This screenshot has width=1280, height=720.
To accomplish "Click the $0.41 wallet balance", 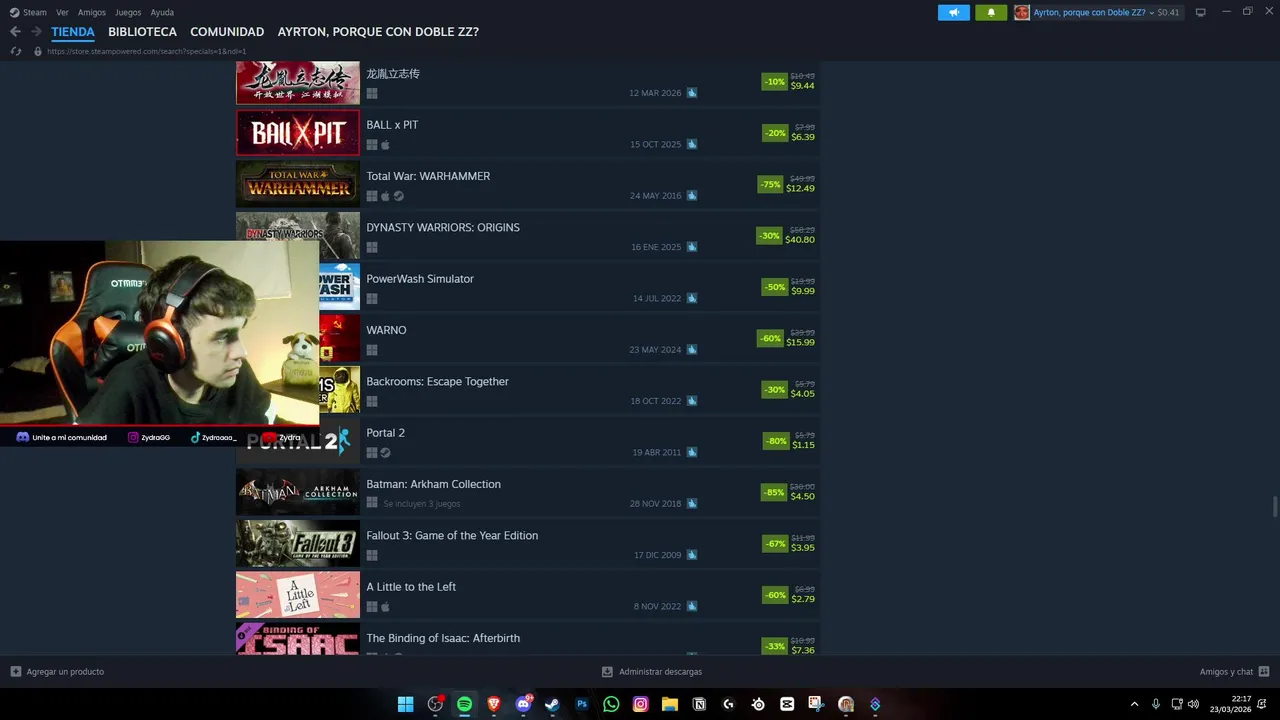I will (x=1168, y=12).
